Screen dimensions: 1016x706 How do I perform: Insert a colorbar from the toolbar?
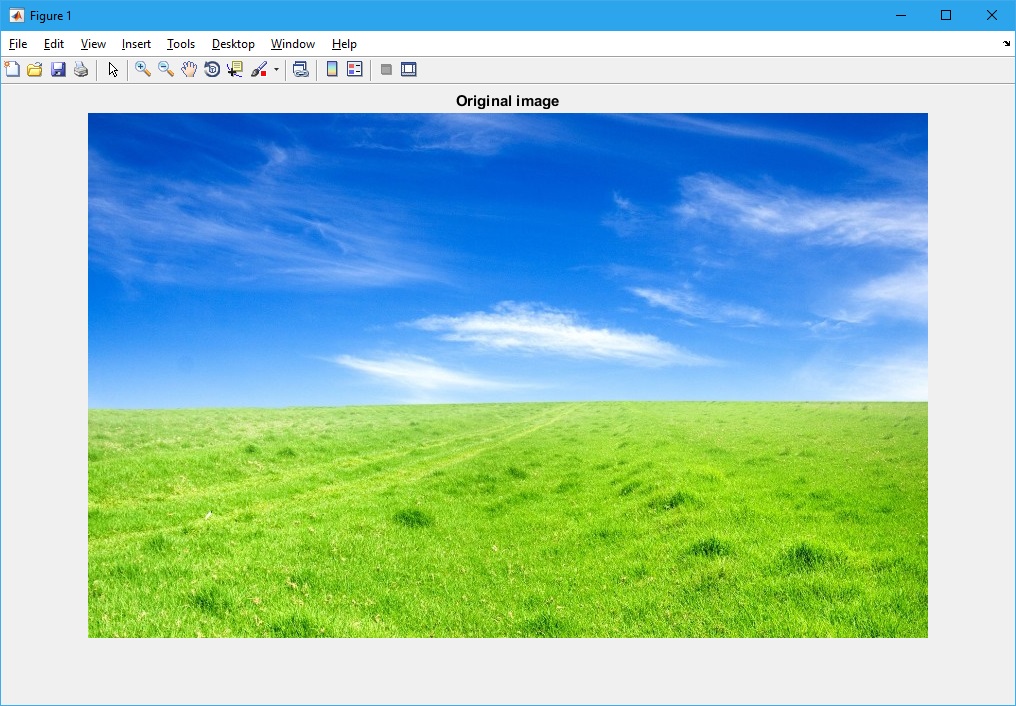pos(332,70)
